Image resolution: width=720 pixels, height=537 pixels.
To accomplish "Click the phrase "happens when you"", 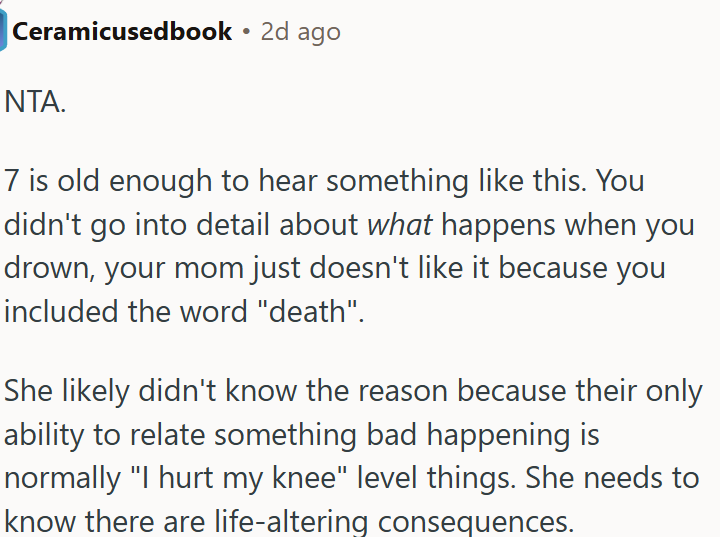I will [568, 226].
